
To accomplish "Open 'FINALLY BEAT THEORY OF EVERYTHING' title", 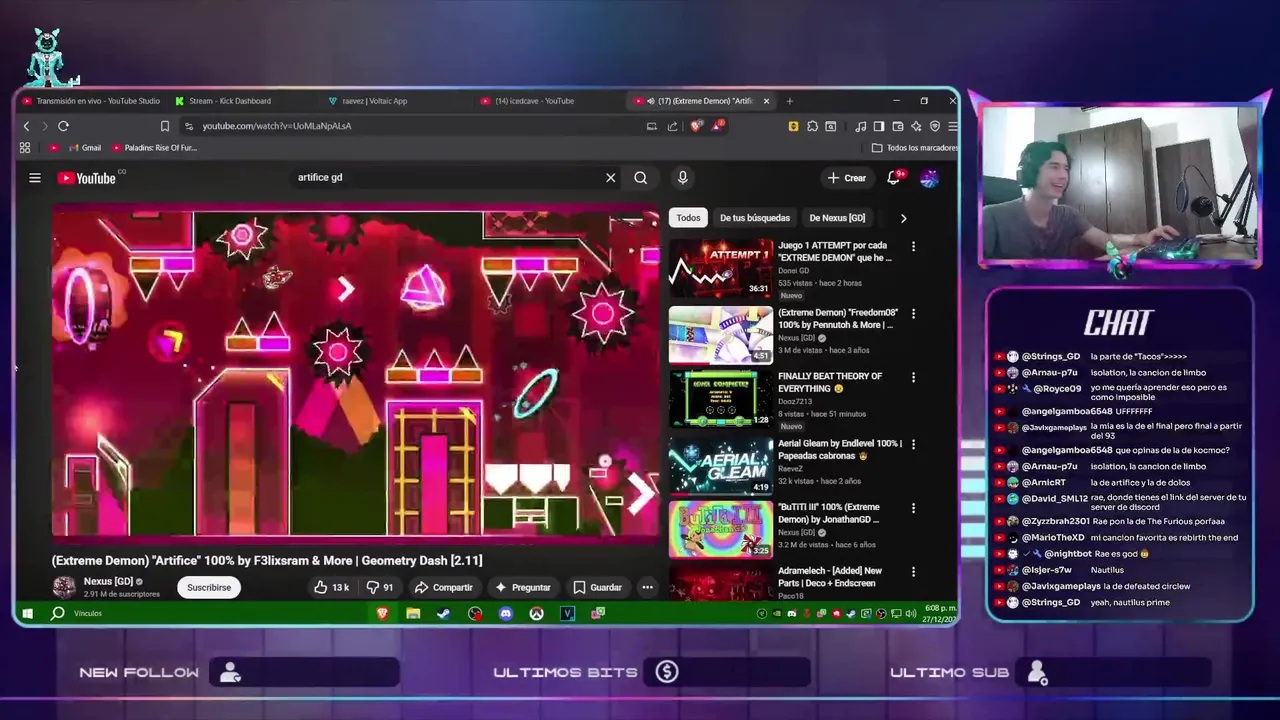I will coord(830,382).
